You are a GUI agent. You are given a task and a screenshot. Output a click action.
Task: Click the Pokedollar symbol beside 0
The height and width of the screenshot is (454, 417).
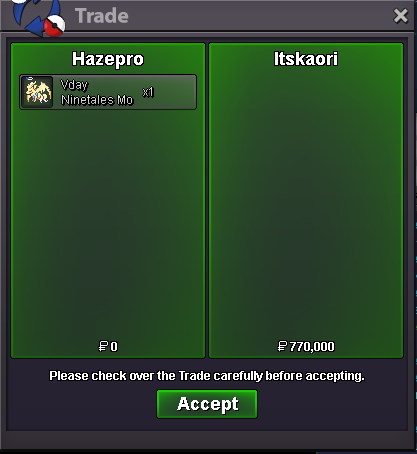click(x=103, y=346)
